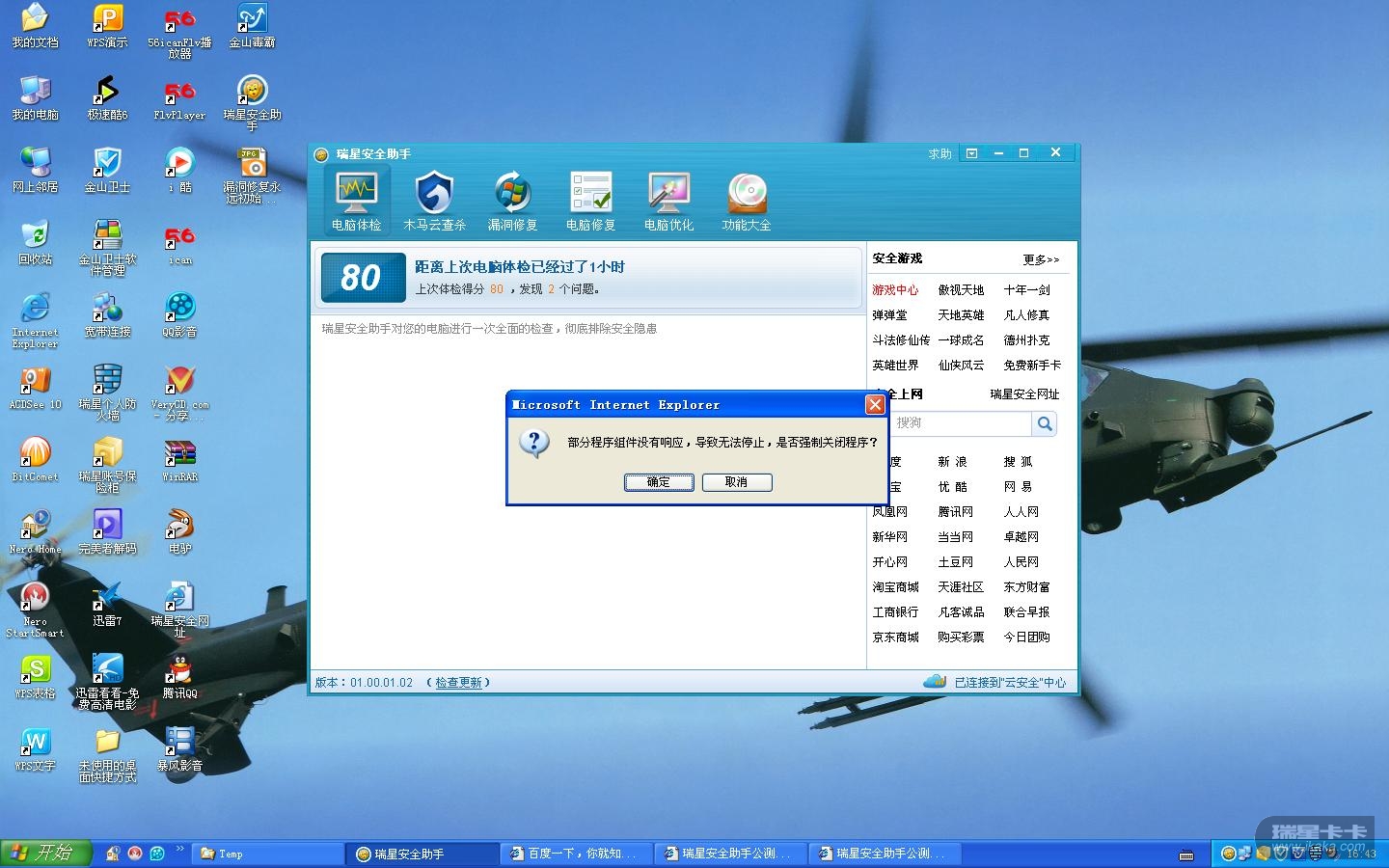Click the 瑞星安全助手 desktop shortcut
The image size is (1389, 868).
tap(252, 104)
